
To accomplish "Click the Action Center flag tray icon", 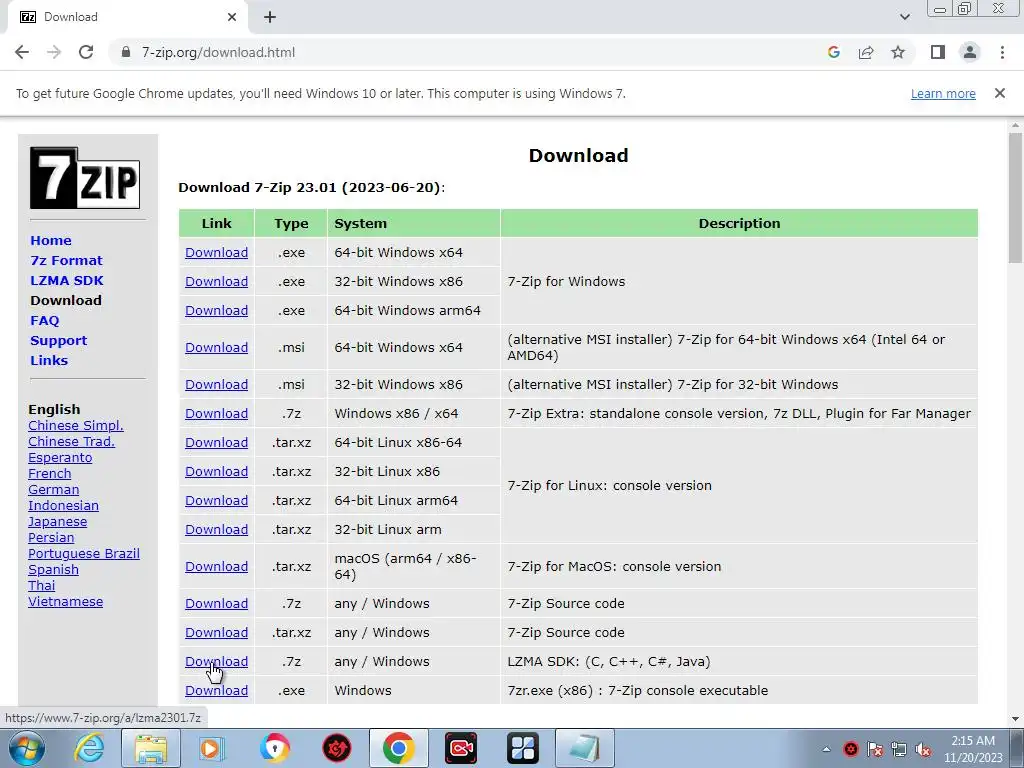I will click(875, 749).
